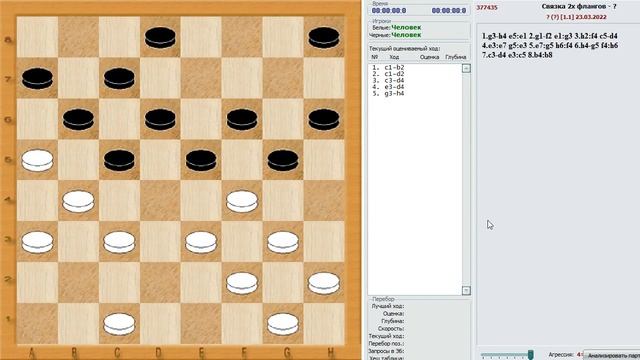Select the black checker on c7
Image resolution: width=640 pixels, height=360 pixels.
tap(119, 78)
